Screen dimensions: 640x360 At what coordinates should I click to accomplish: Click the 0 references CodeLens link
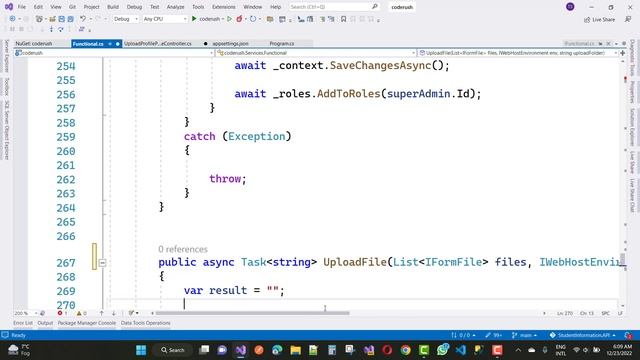click(x=183, y=249)
